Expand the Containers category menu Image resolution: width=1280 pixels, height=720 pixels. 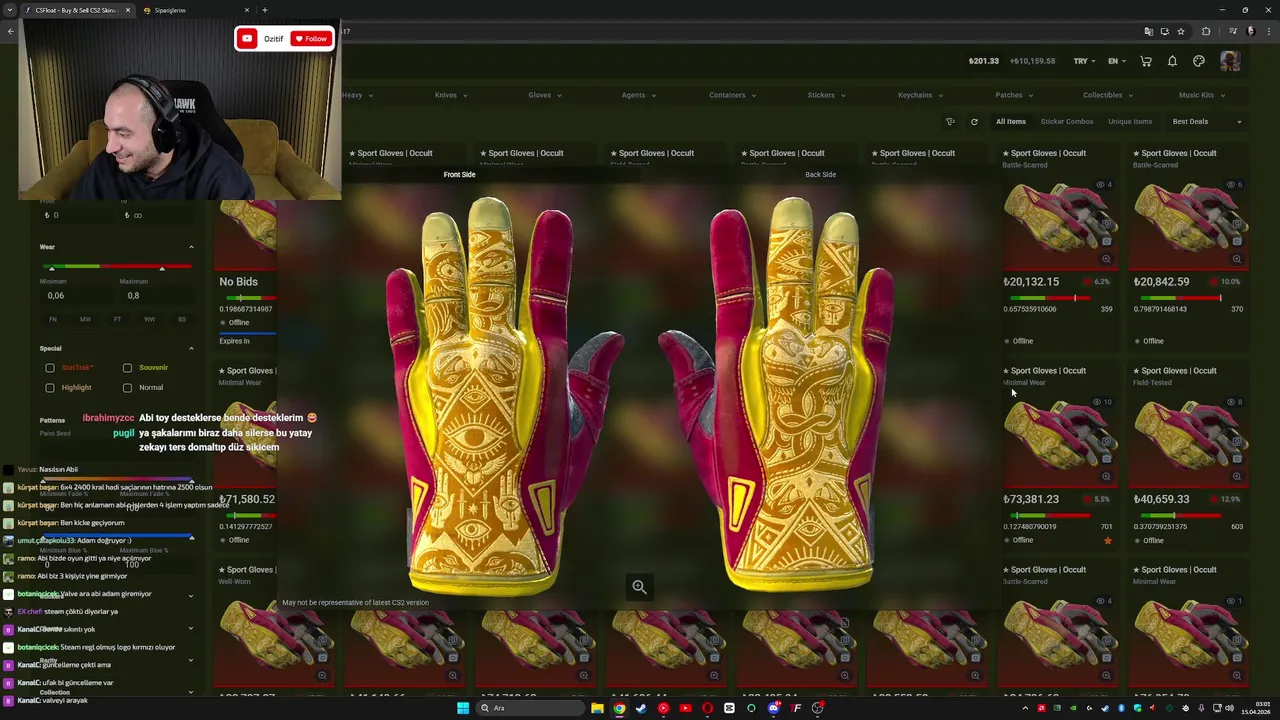point(732,95)
